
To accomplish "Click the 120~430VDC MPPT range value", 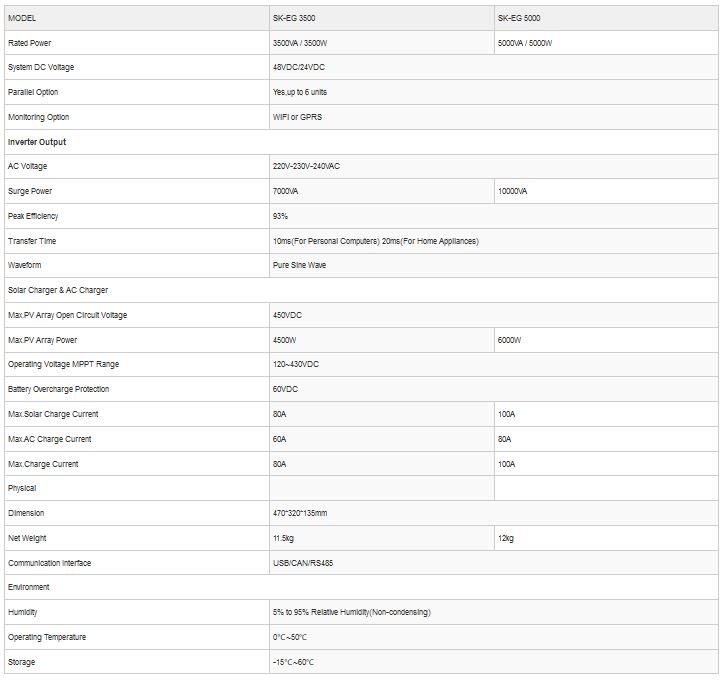I will point(296,364).
